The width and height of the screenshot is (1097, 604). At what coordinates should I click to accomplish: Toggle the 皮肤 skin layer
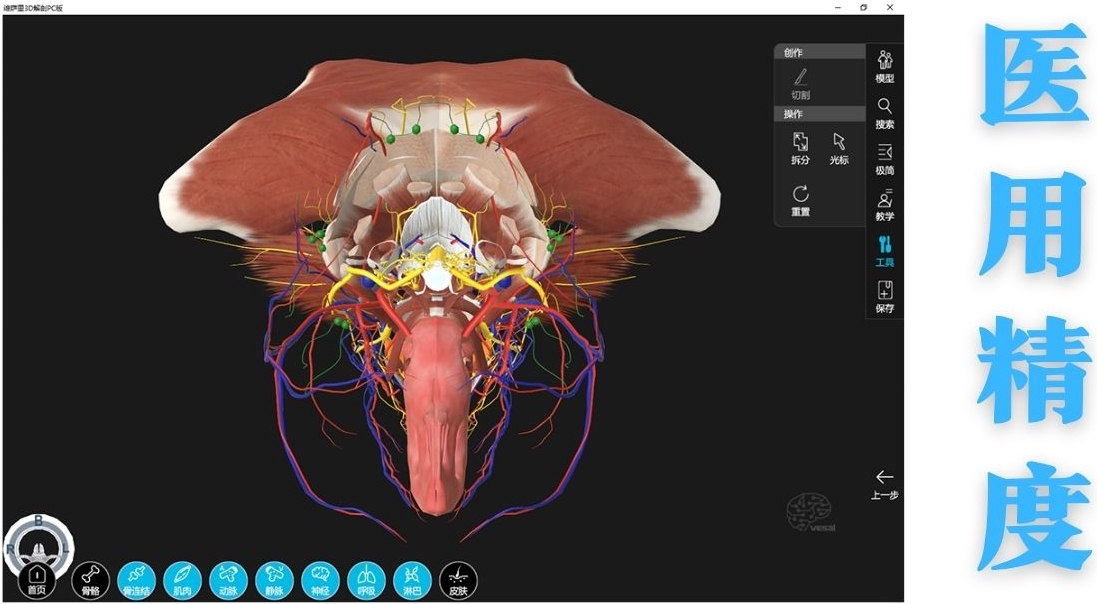(458, 580)
